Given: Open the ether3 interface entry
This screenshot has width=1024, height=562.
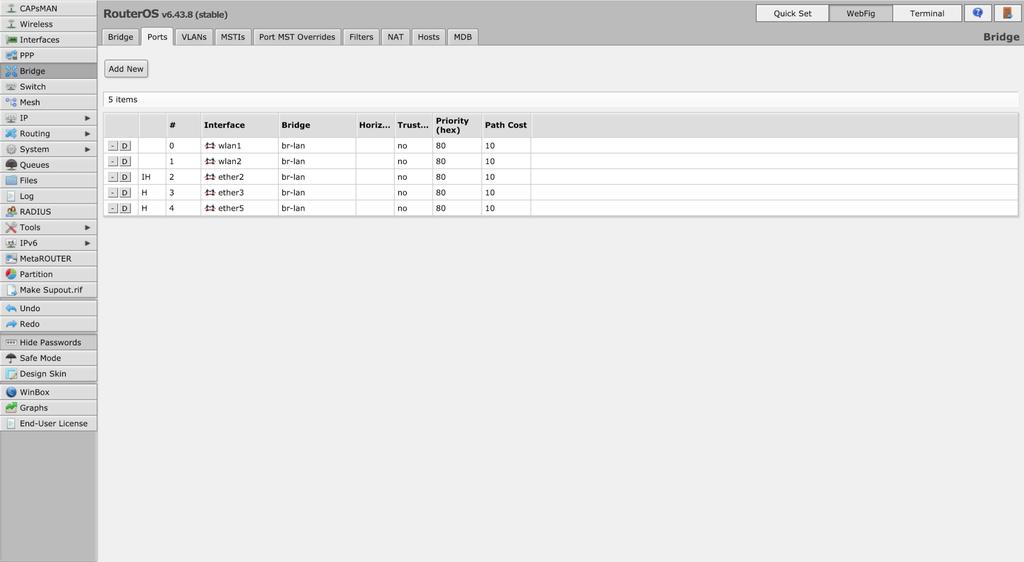Looking at the screenshot, I should pyautogui.click(x=231, y=193).
